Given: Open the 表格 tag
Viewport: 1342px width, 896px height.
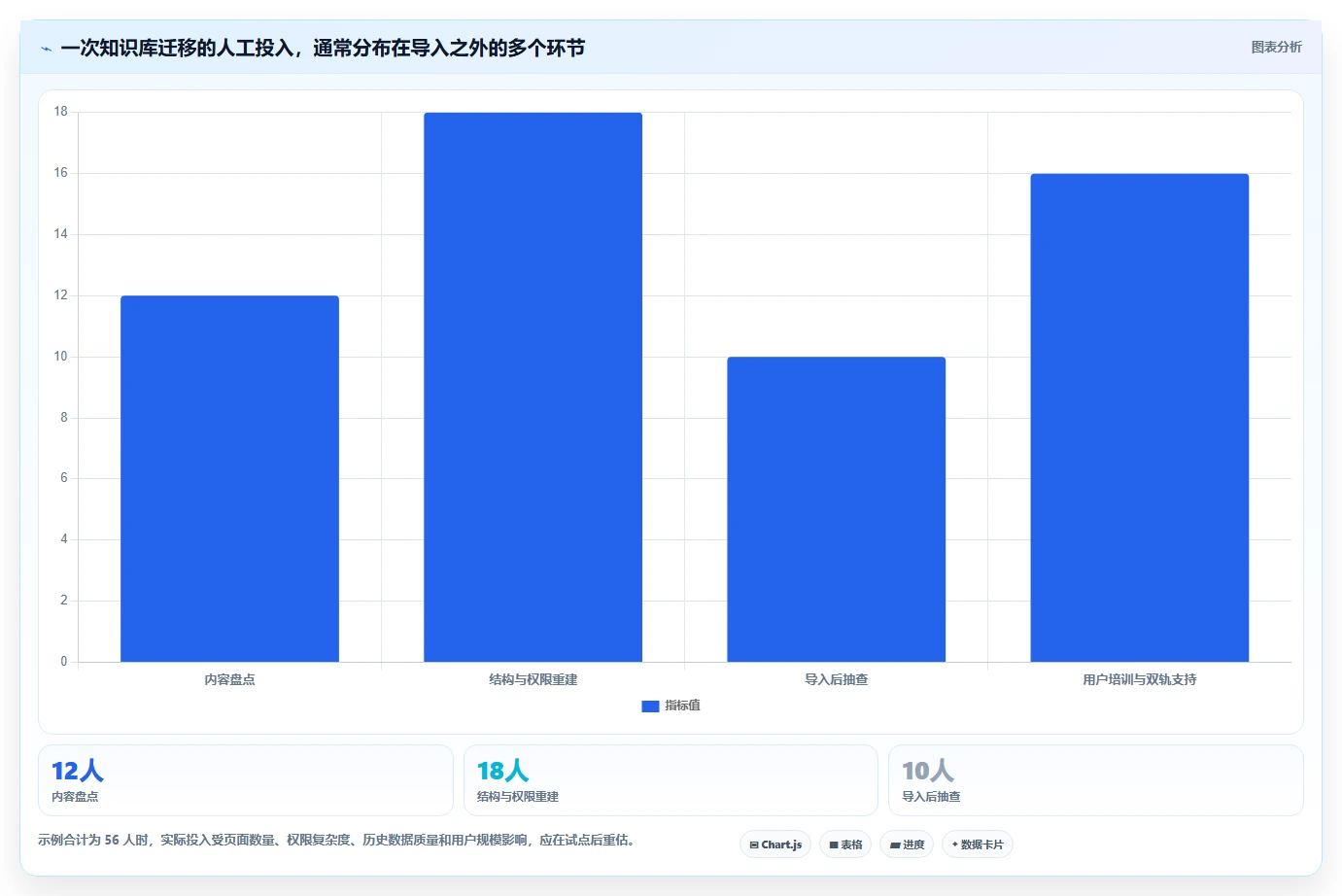Looking at the screenshot, I should click(845, 844).
